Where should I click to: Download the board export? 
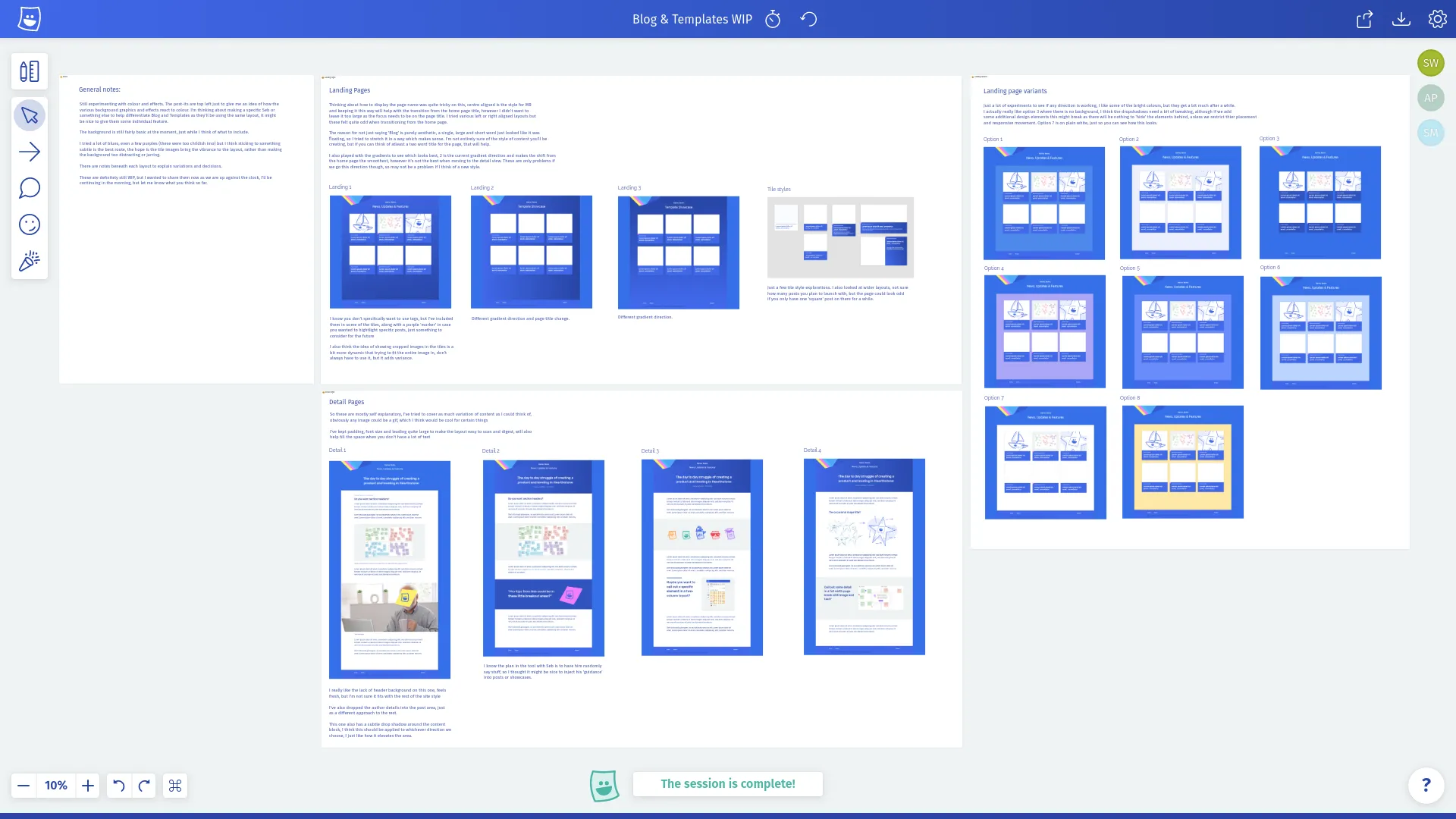pyautogui.click(x=1401, y=19)
